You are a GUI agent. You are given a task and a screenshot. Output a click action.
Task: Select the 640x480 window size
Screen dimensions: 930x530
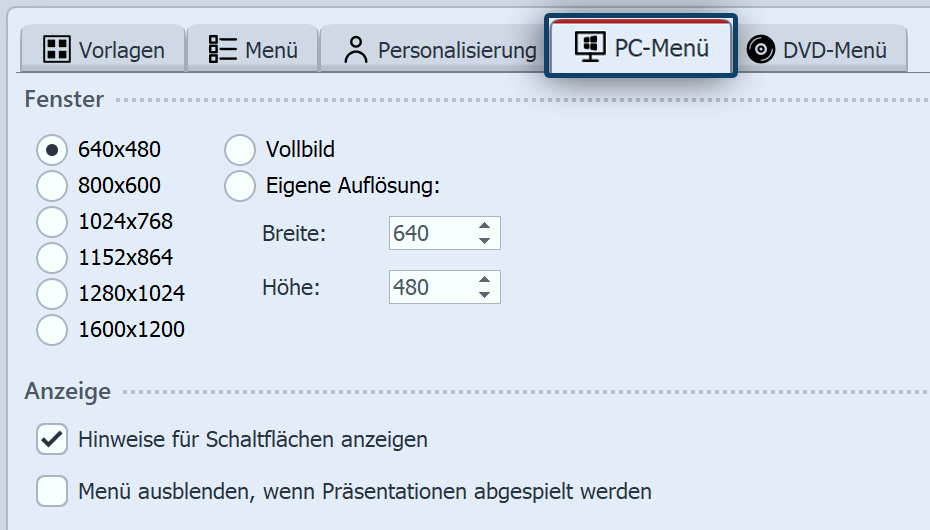(x=52, y=150)
